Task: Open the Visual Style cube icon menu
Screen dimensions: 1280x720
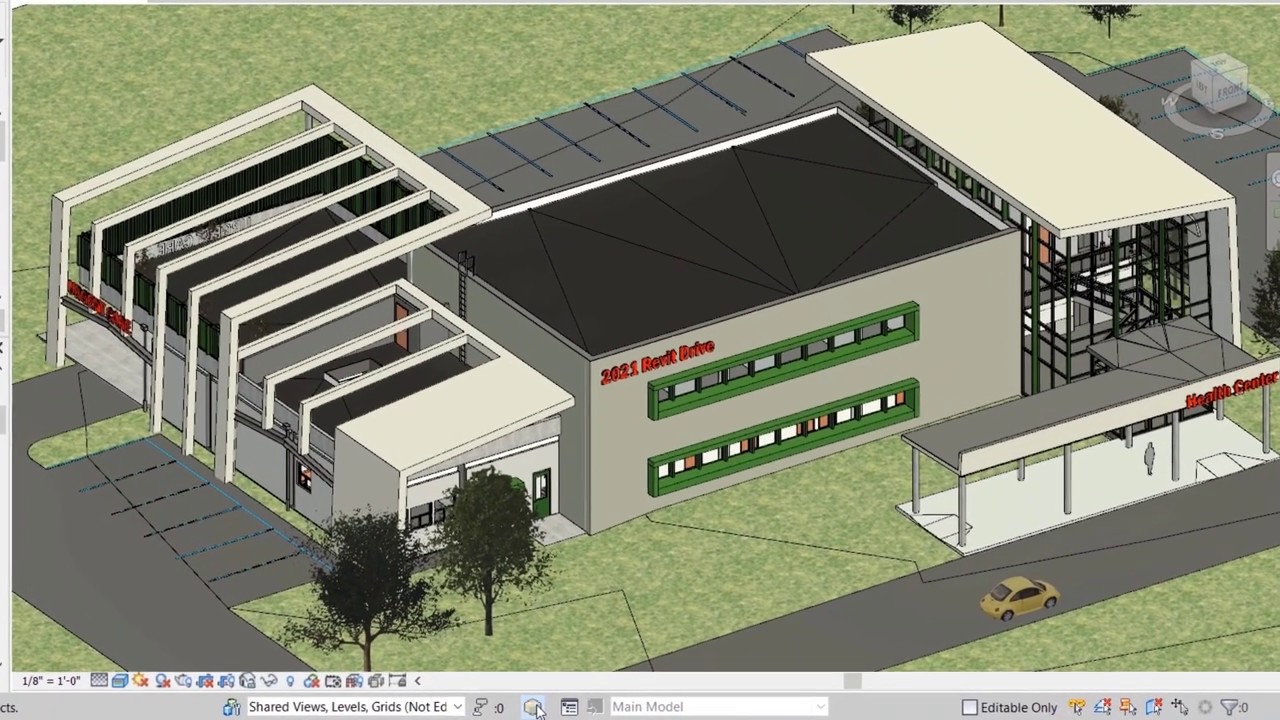Action: tap(119, 681)
